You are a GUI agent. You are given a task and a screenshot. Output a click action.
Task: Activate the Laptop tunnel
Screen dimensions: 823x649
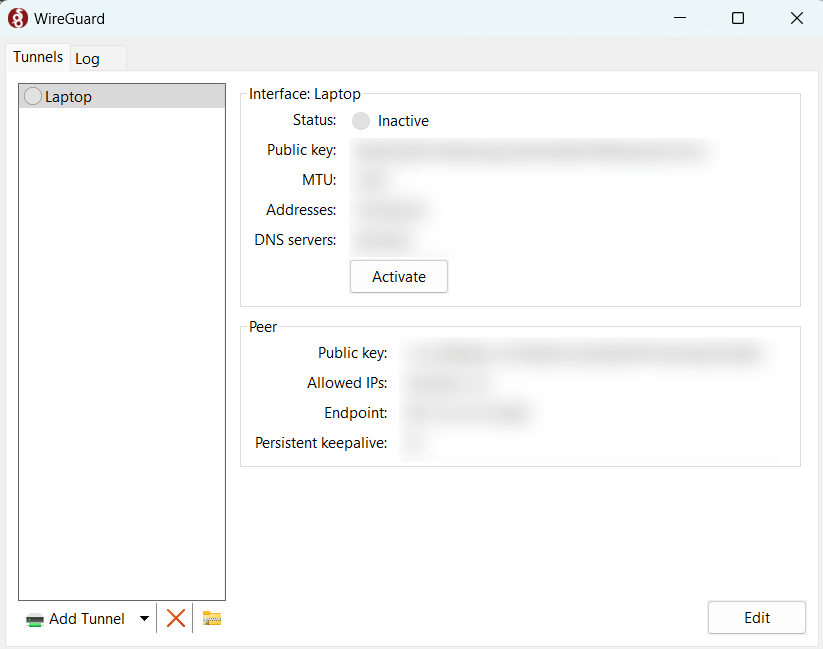click(399, 277)
